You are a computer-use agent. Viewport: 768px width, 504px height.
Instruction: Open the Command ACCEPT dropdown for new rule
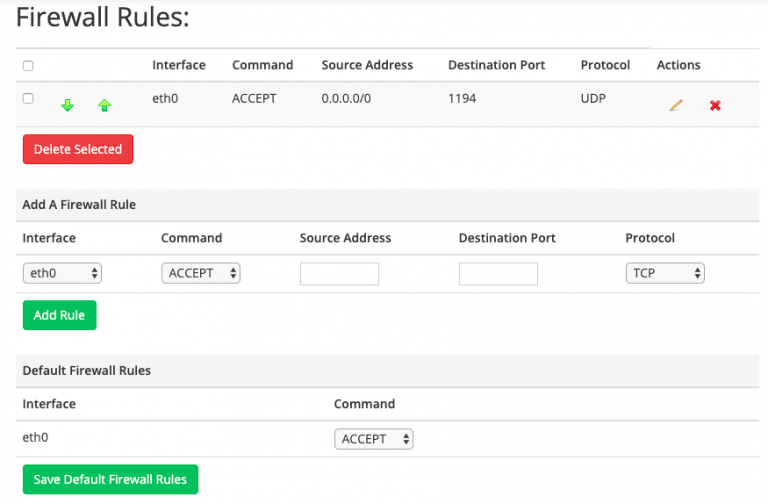pos(201,273)
